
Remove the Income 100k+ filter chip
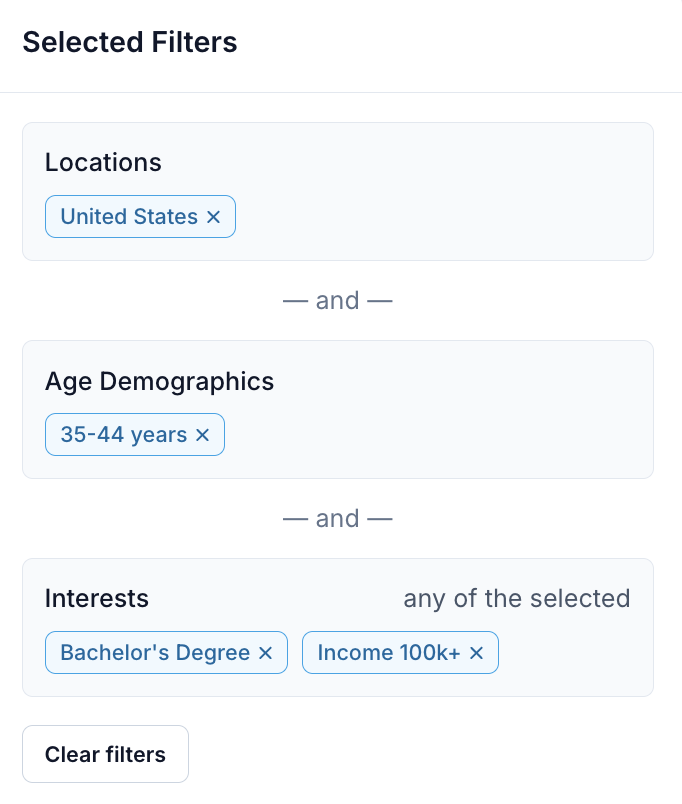[x=476, y=653]
